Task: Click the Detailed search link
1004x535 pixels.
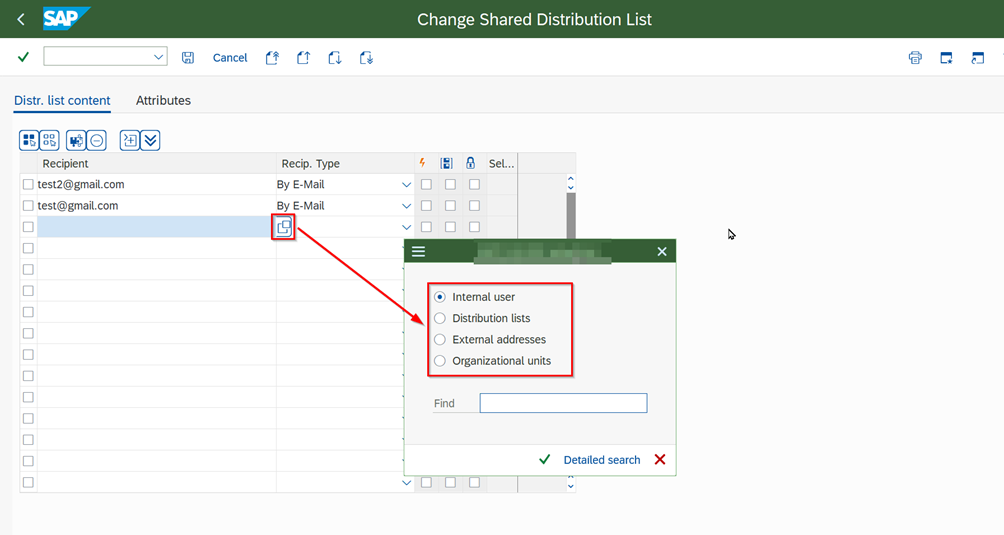Action: pos(601,460)
